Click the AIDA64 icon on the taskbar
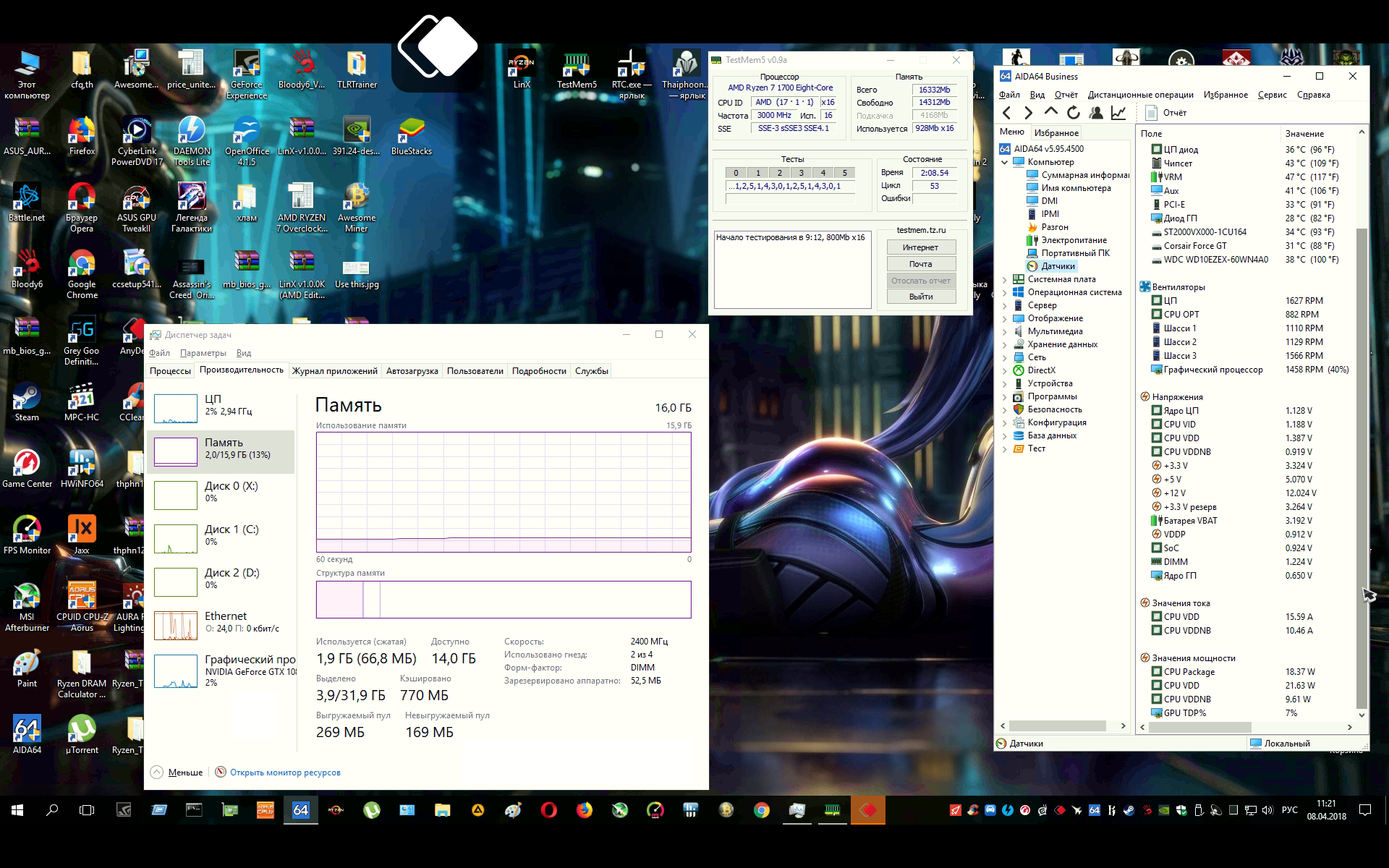The image size is (1389, 868). pyautogui.click(x=301, y=810)
